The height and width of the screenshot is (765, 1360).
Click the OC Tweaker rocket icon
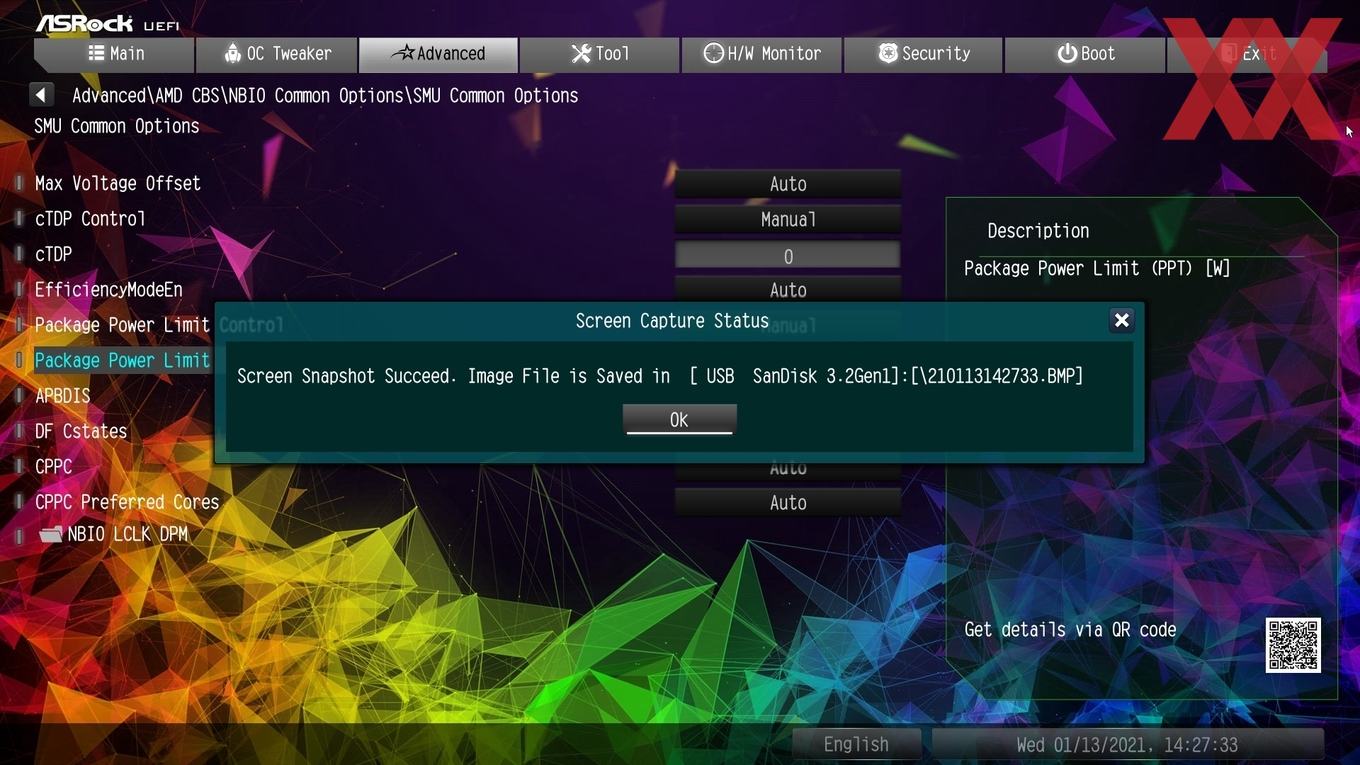pyautogui.click(x=232, y=53)
